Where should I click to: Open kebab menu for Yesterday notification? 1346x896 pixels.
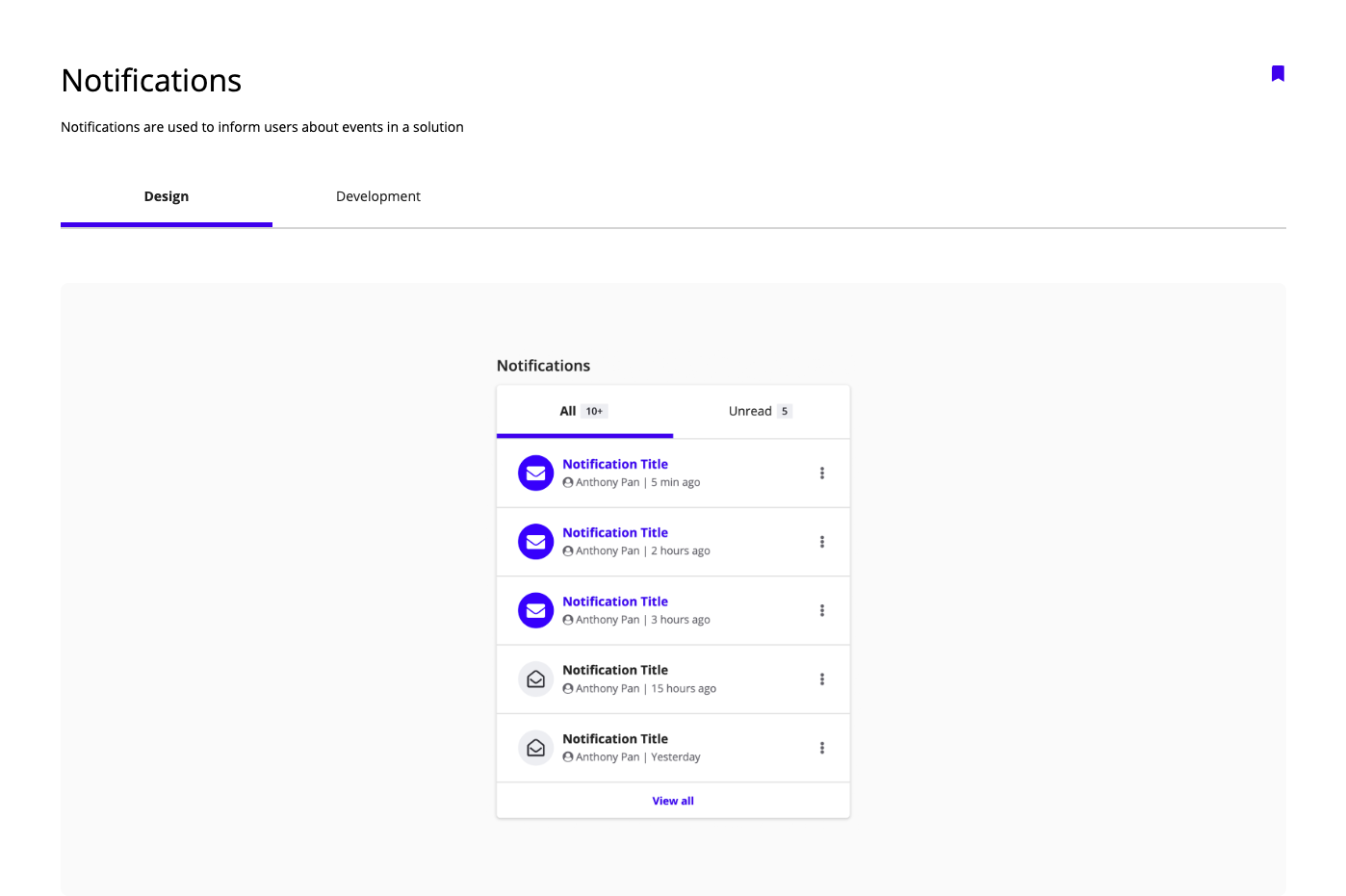pos(822,748)
